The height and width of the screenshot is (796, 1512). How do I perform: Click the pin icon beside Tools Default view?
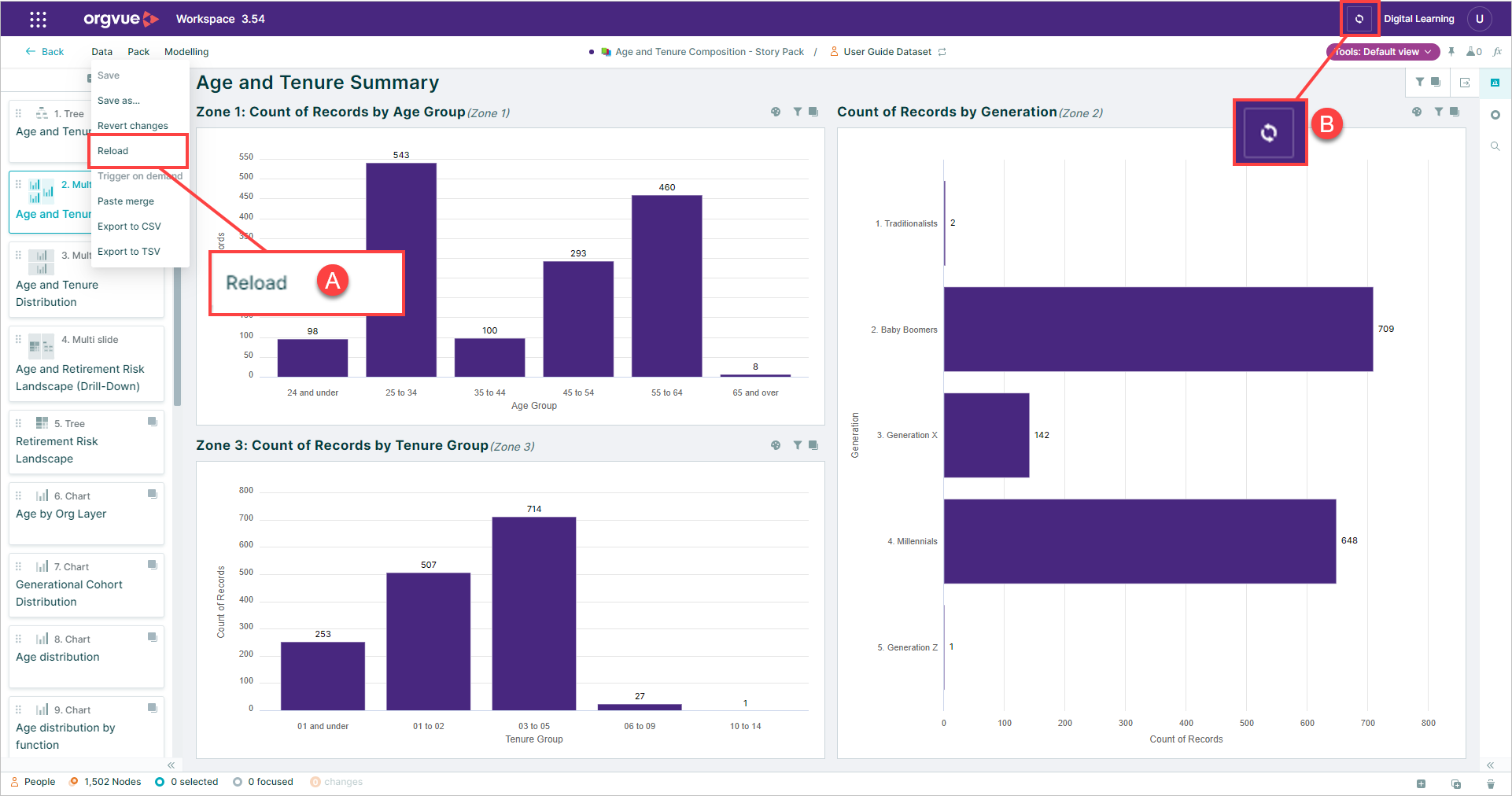[1451, 52]
